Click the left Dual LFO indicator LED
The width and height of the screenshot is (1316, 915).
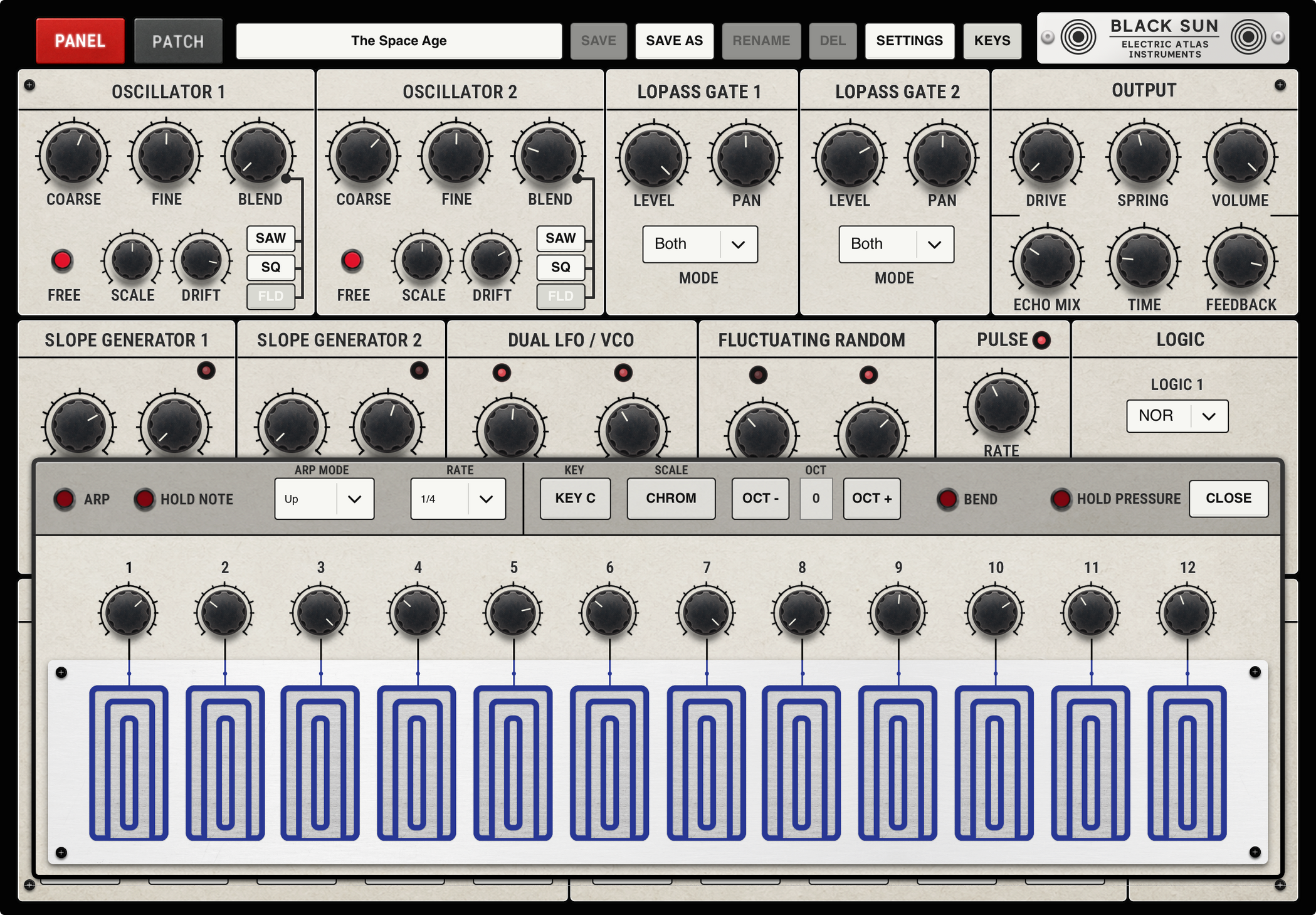(x=502, y=373)
